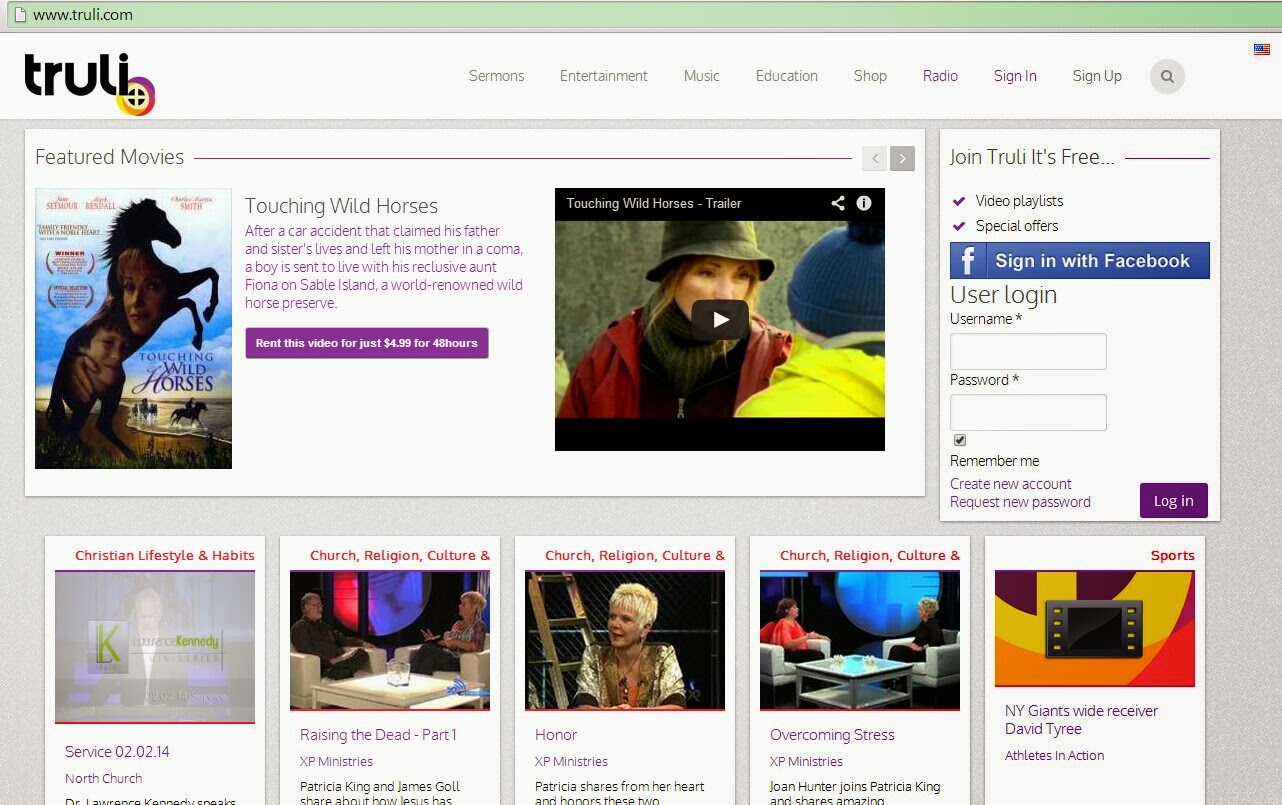Click Athletes In Action link
This screenshot has height=805, width=1282.
pyautogui.click(x=1054, y=756)
